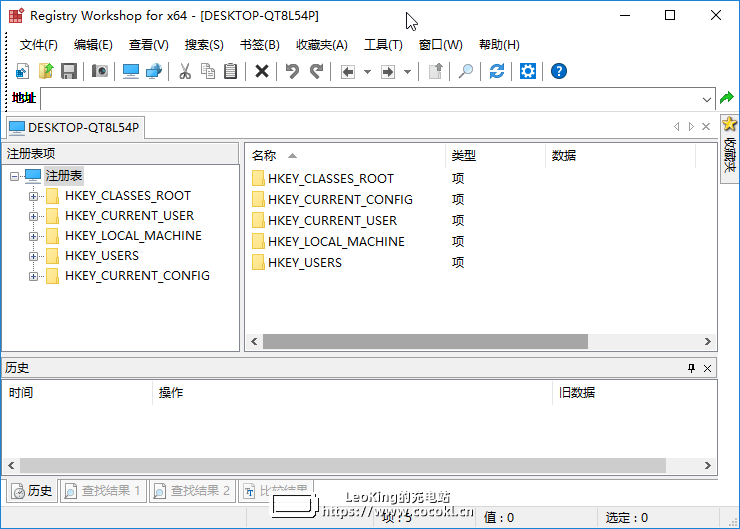Switch to the 历史 bottom tab

32,491
